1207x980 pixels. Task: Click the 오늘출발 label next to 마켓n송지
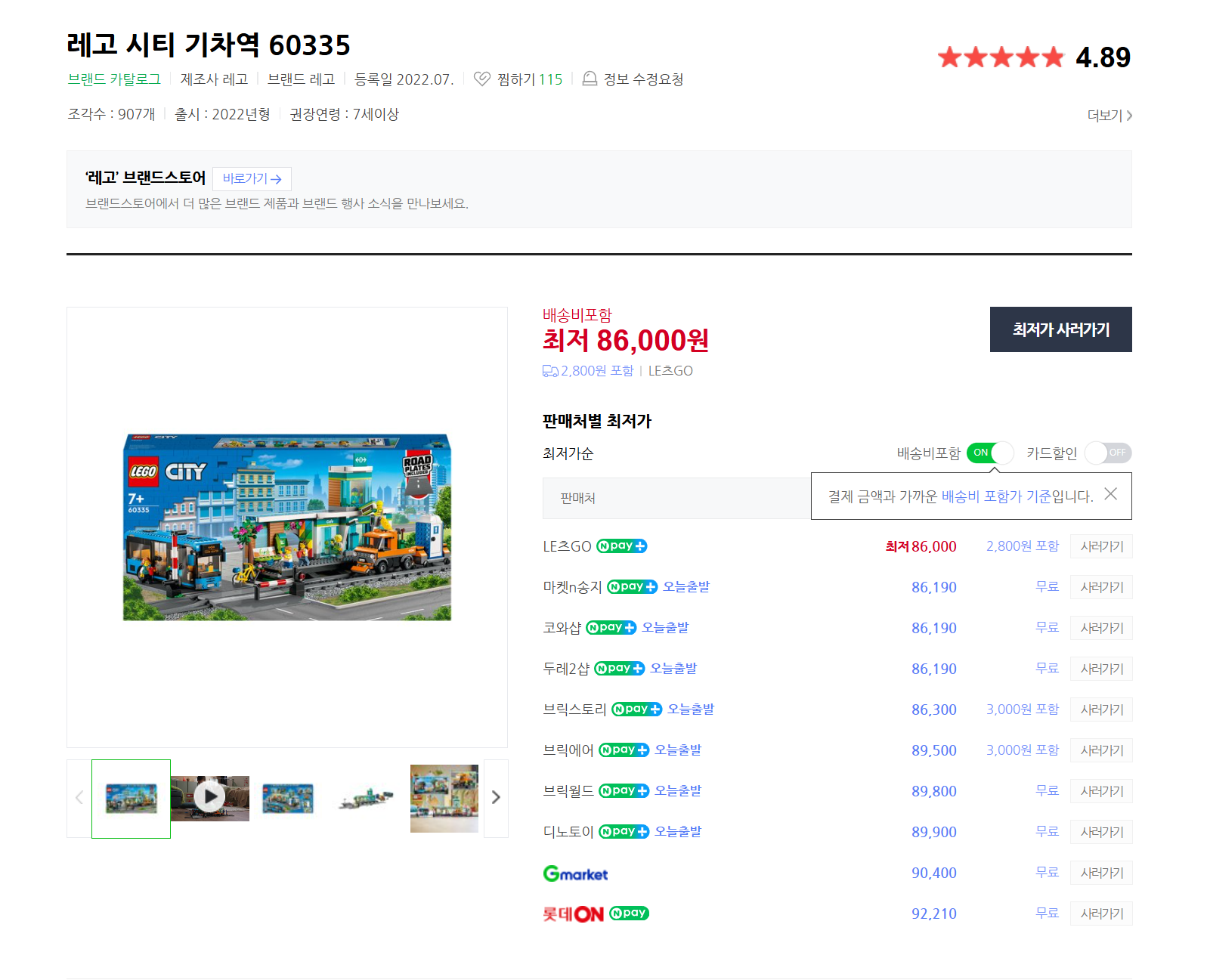686,587
